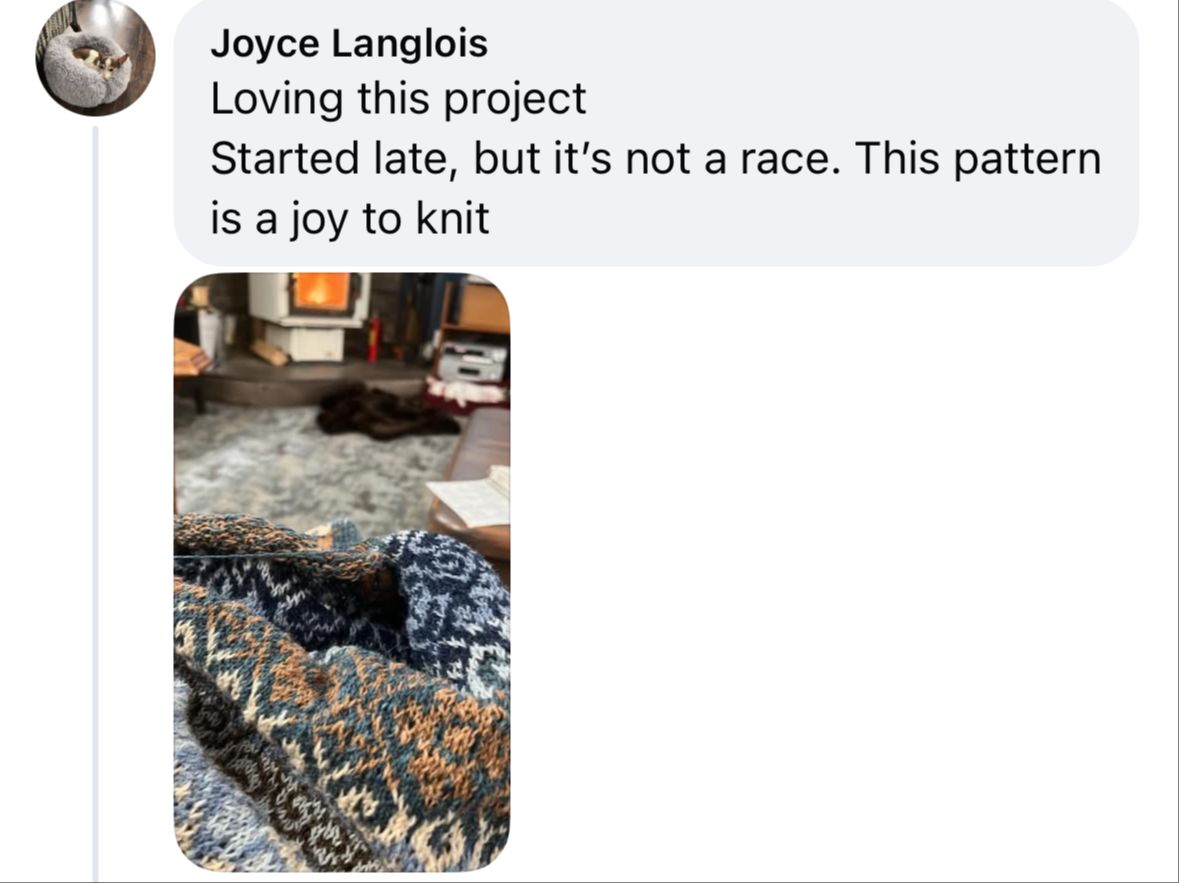The width and height of the screenshot is (1179, 883).
Task: Click the "is a joy to knit" text
Action: 350,219
